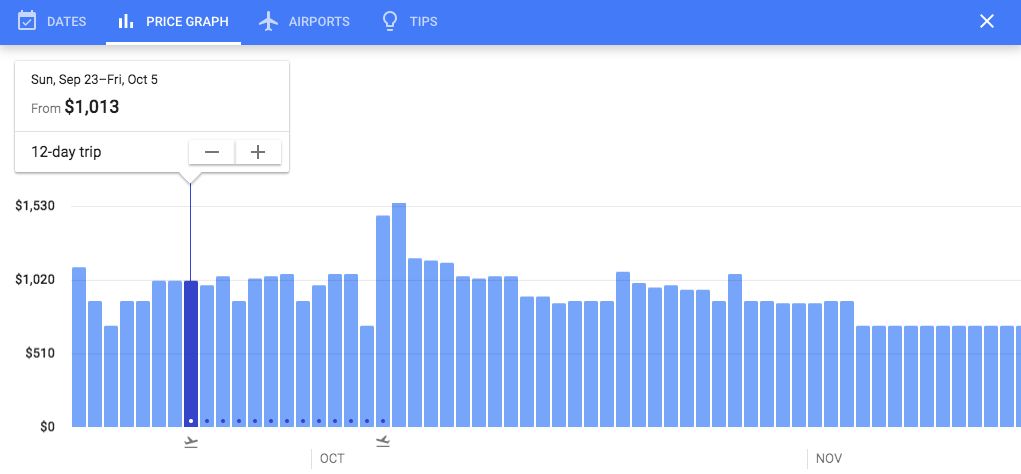The height and width of the screenshot is (474, 1021).
Task: Click the NOV month label on the axis
Action: (828, 459)
